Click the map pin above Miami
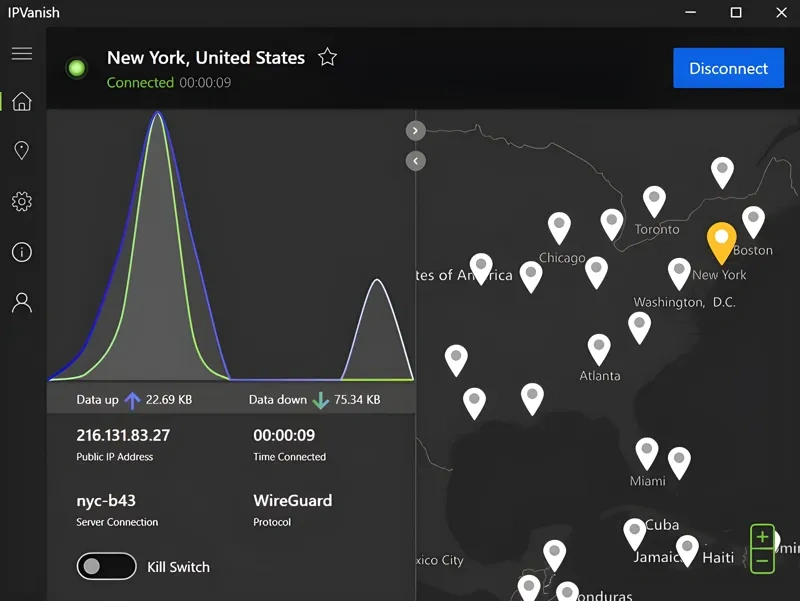Screen dimensions: 800x601 click(x=647, y=452)
